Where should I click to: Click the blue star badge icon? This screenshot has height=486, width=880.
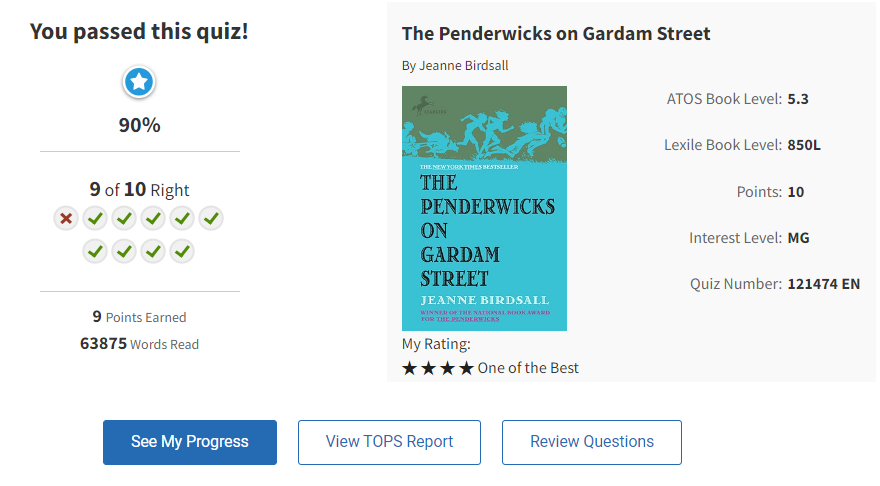click(x=139, y=83)
